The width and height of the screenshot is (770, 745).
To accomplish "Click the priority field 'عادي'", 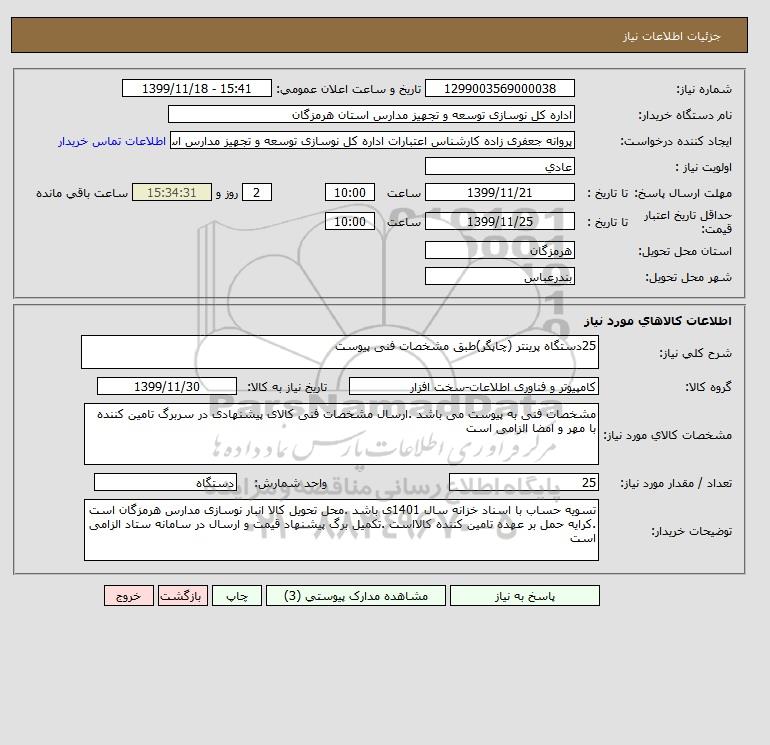I will coord(499,166).
